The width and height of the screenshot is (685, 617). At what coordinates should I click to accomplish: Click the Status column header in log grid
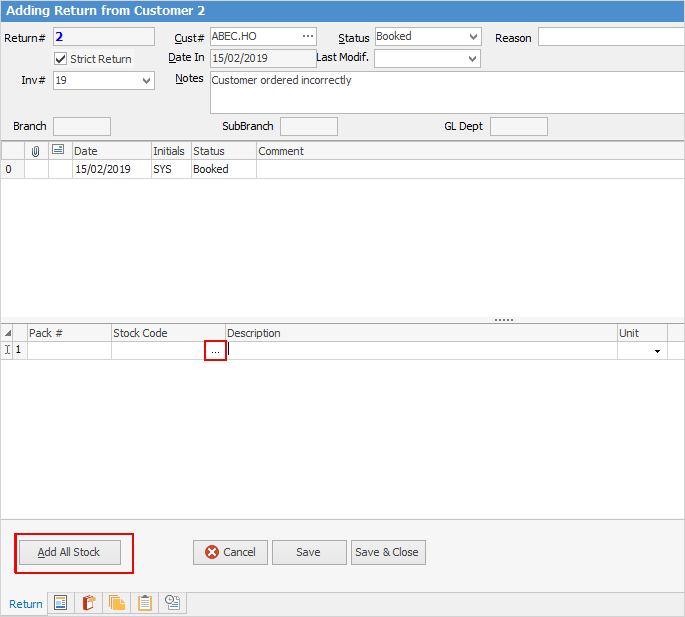point(224,151)
